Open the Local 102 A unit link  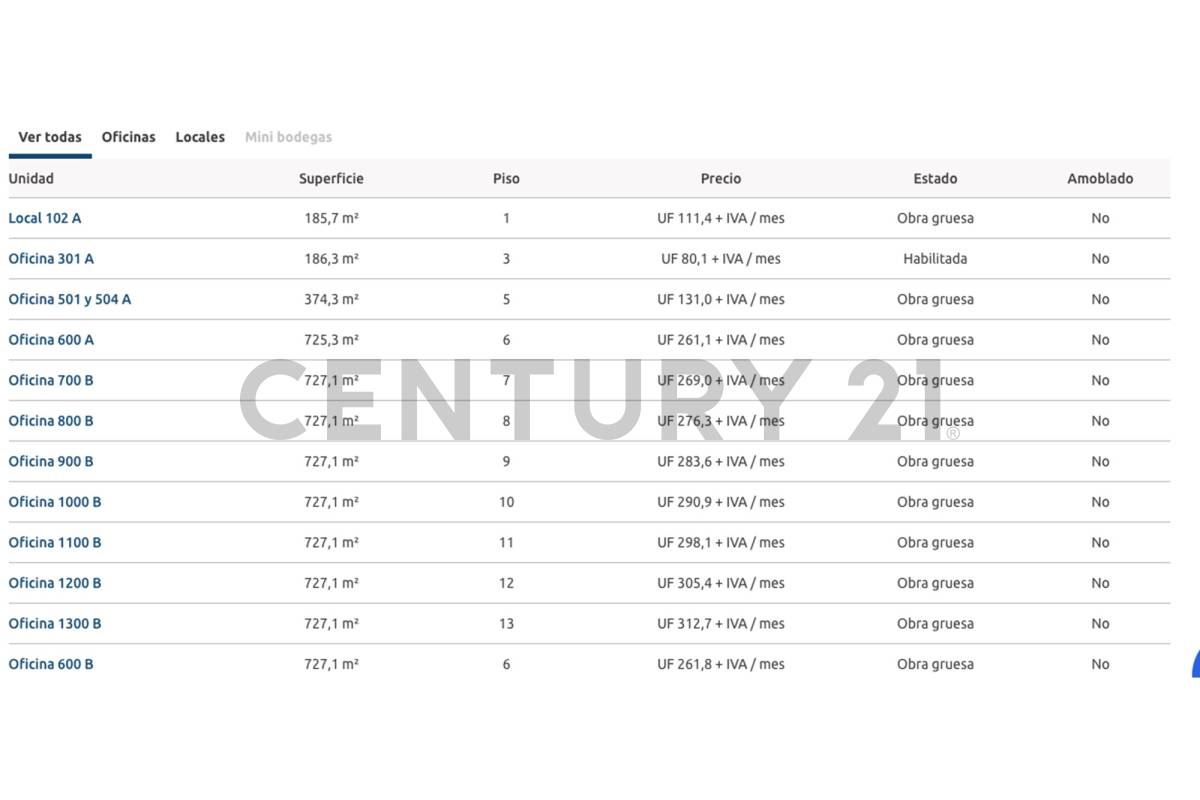pos(45,218)
